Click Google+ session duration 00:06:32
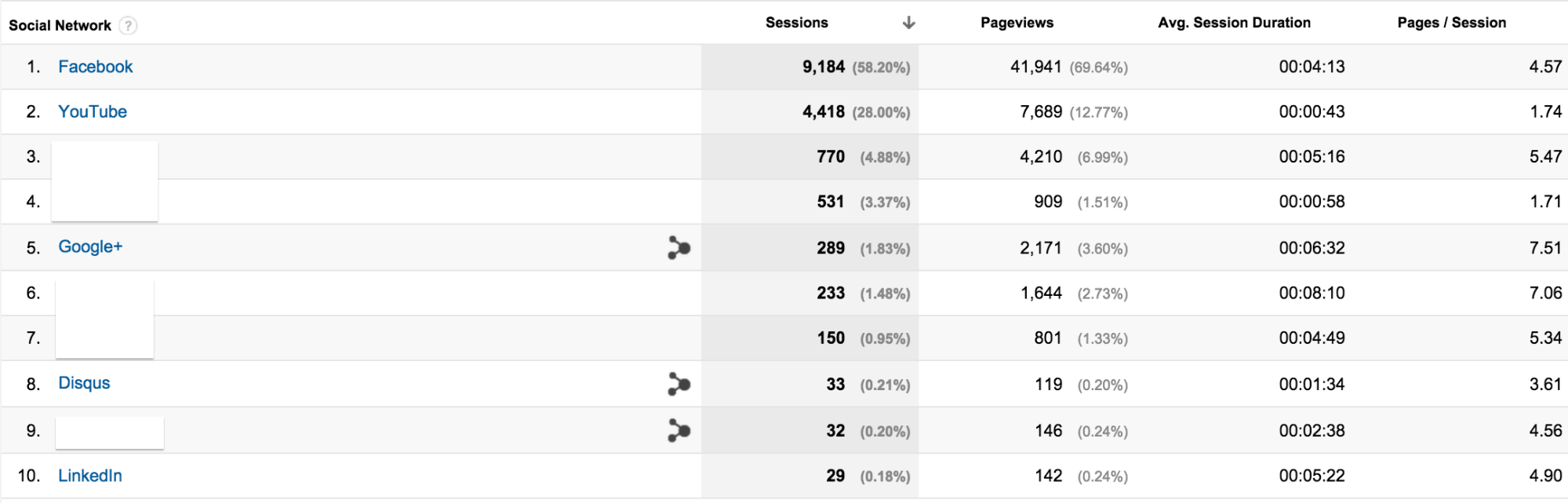Screen dimensions: 1568x504 tap(1312, 248)
